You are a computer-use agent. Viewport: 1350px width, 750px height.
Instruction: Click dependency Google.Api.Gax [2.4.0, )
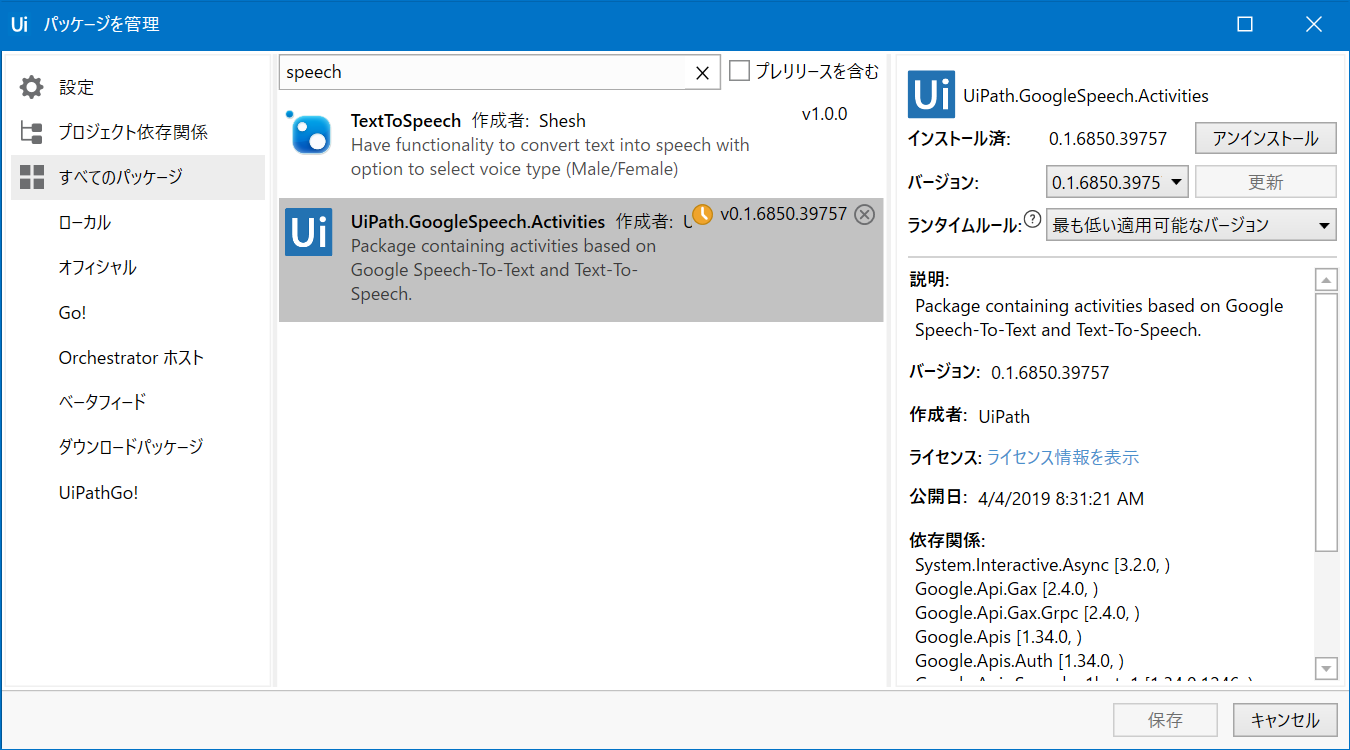point(1007,589)
